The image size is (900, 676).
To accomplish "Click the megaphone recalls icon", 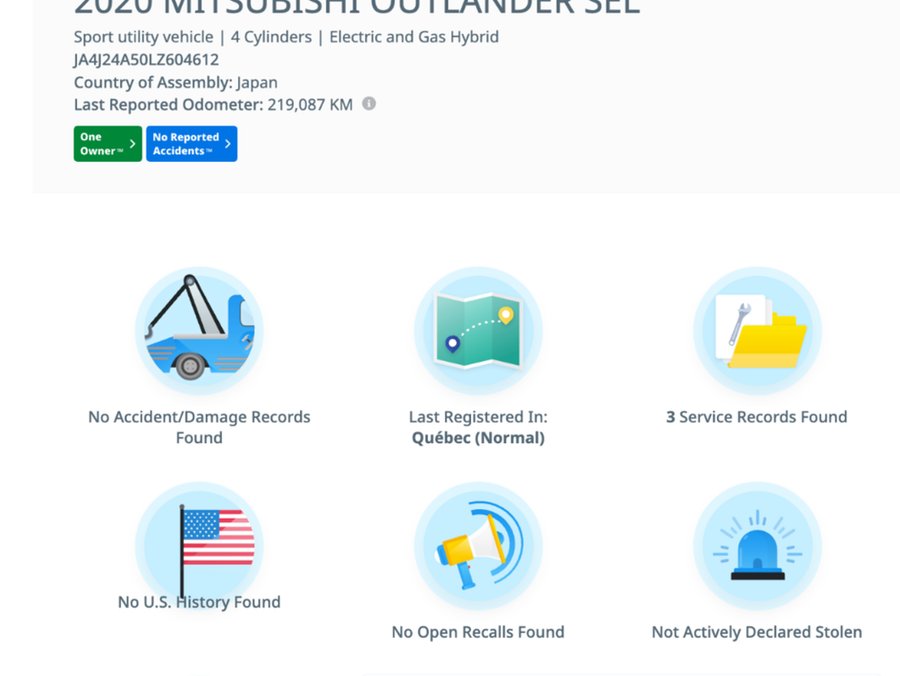I will 478,546.
